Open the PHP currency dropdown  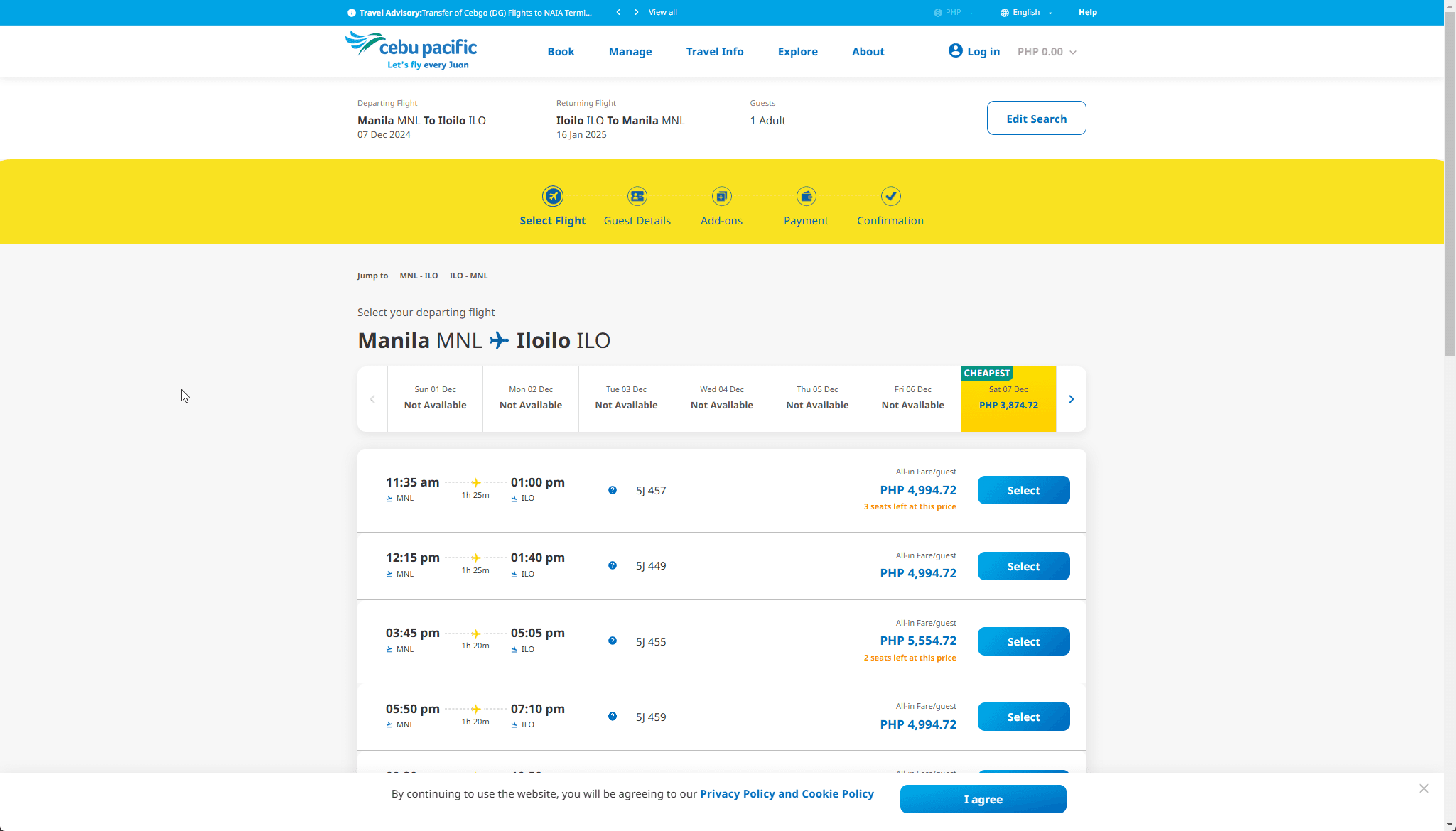pos(954,13)
